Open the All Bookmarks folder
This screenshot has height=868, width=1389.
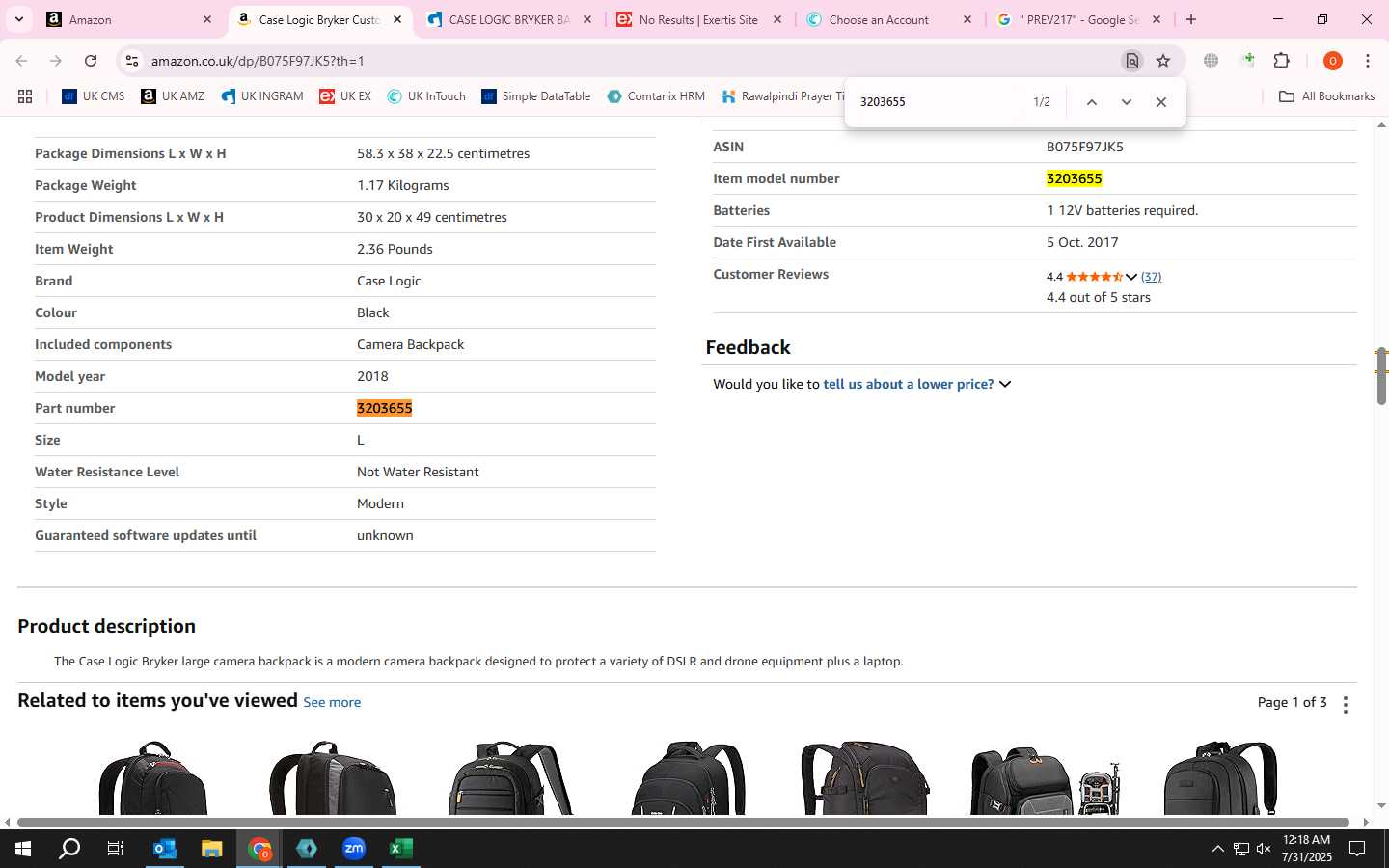[x=1326, y=96]
